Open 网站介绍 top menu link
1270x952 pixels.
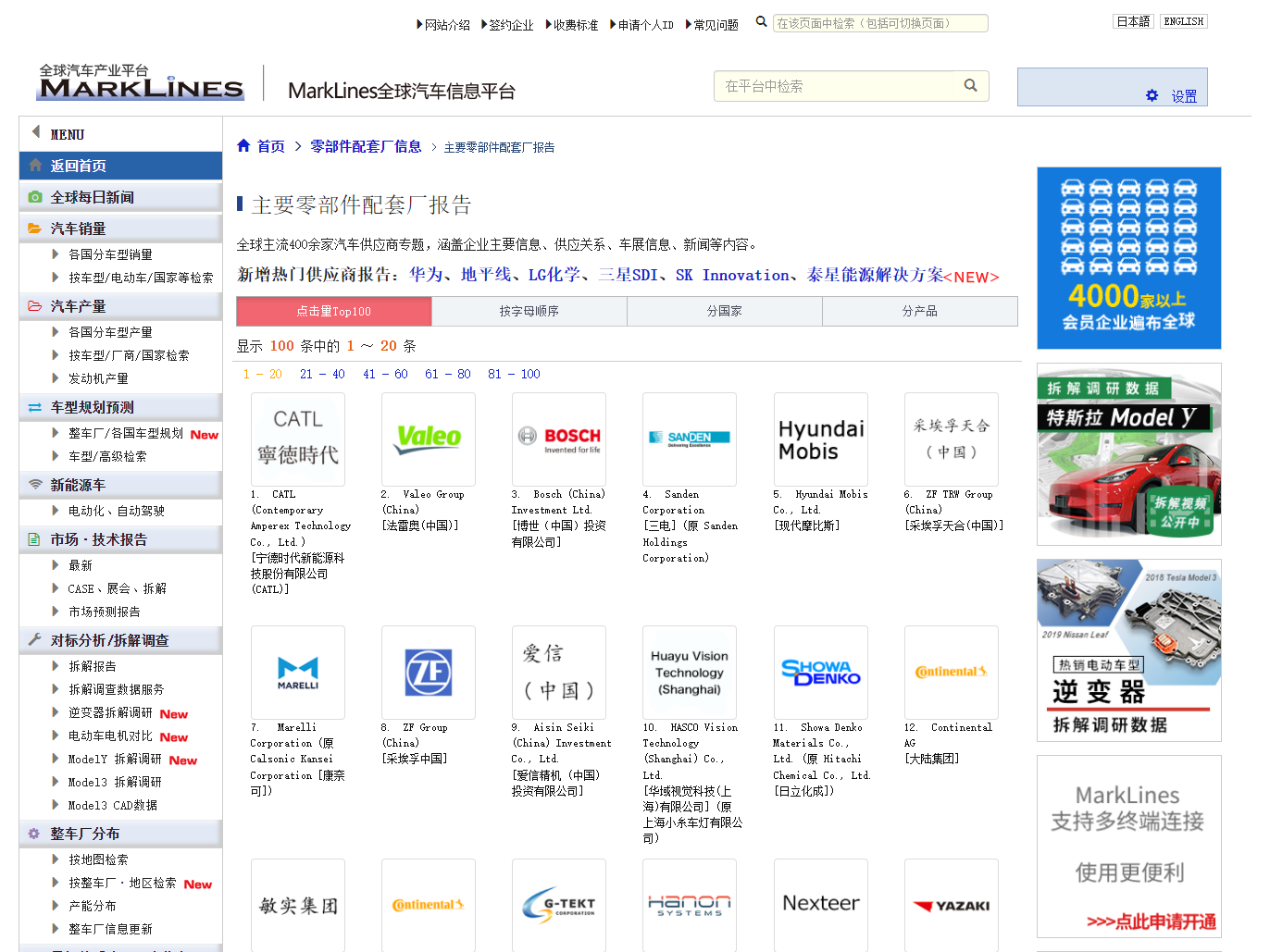coord(447,25)
